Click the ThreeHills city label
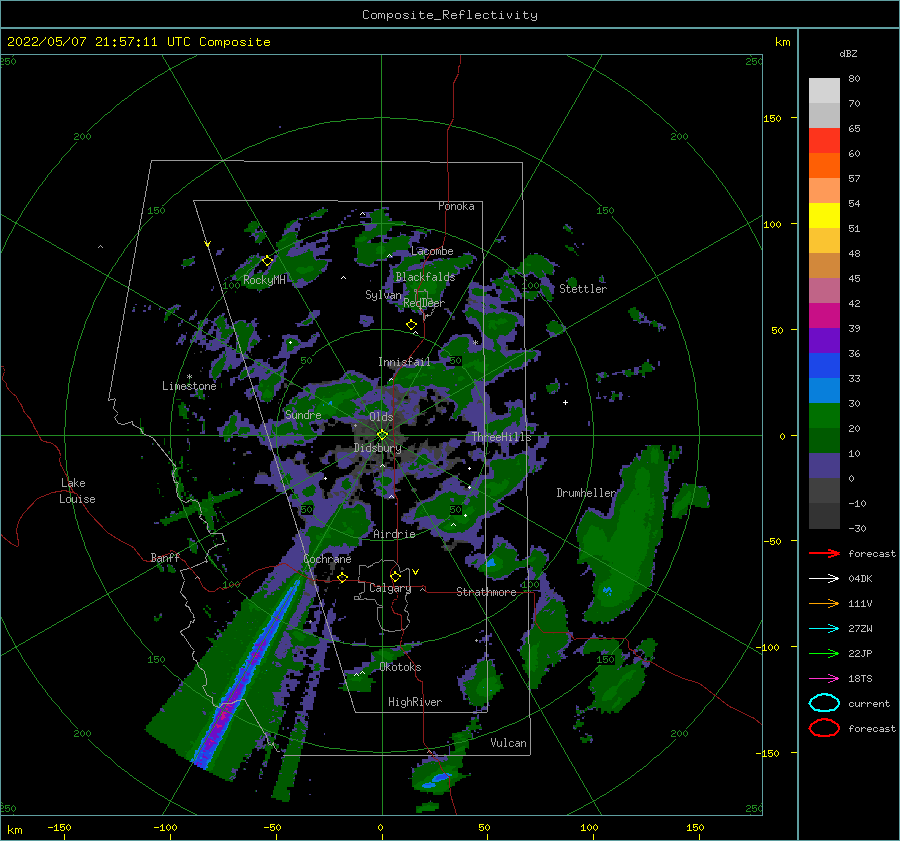Image resolution: width=900 pixels, height=841 pixels. coord(502,437)
